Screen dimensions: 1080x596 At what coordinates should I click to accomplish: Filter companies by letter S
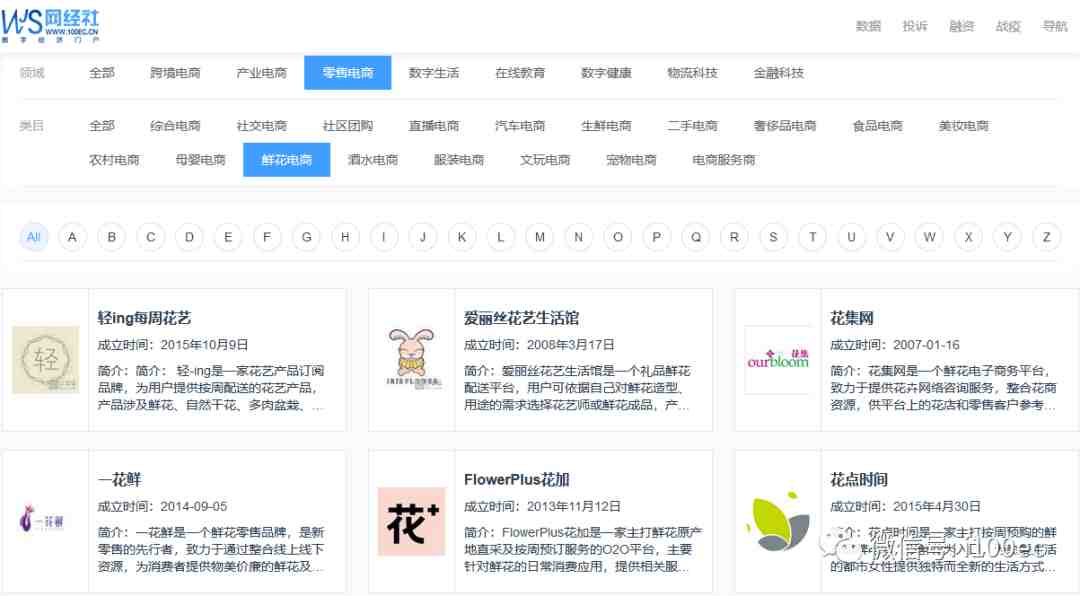(773, 237)
